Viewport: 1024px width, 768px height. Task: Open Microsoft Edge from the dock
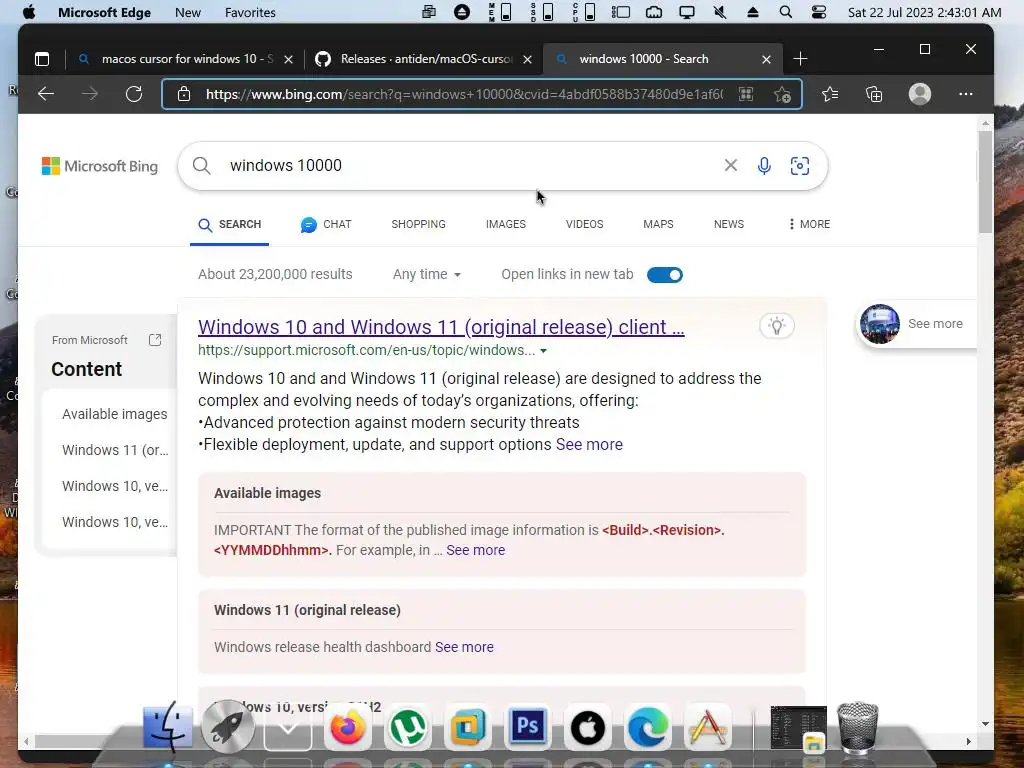click(648, 727)
